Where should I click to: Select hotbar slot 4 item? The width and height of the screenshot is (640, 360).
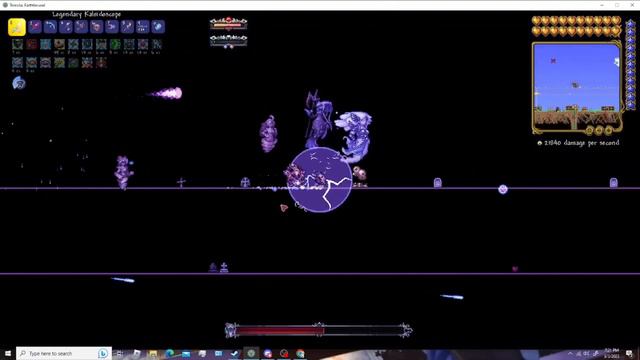(66, 27)
